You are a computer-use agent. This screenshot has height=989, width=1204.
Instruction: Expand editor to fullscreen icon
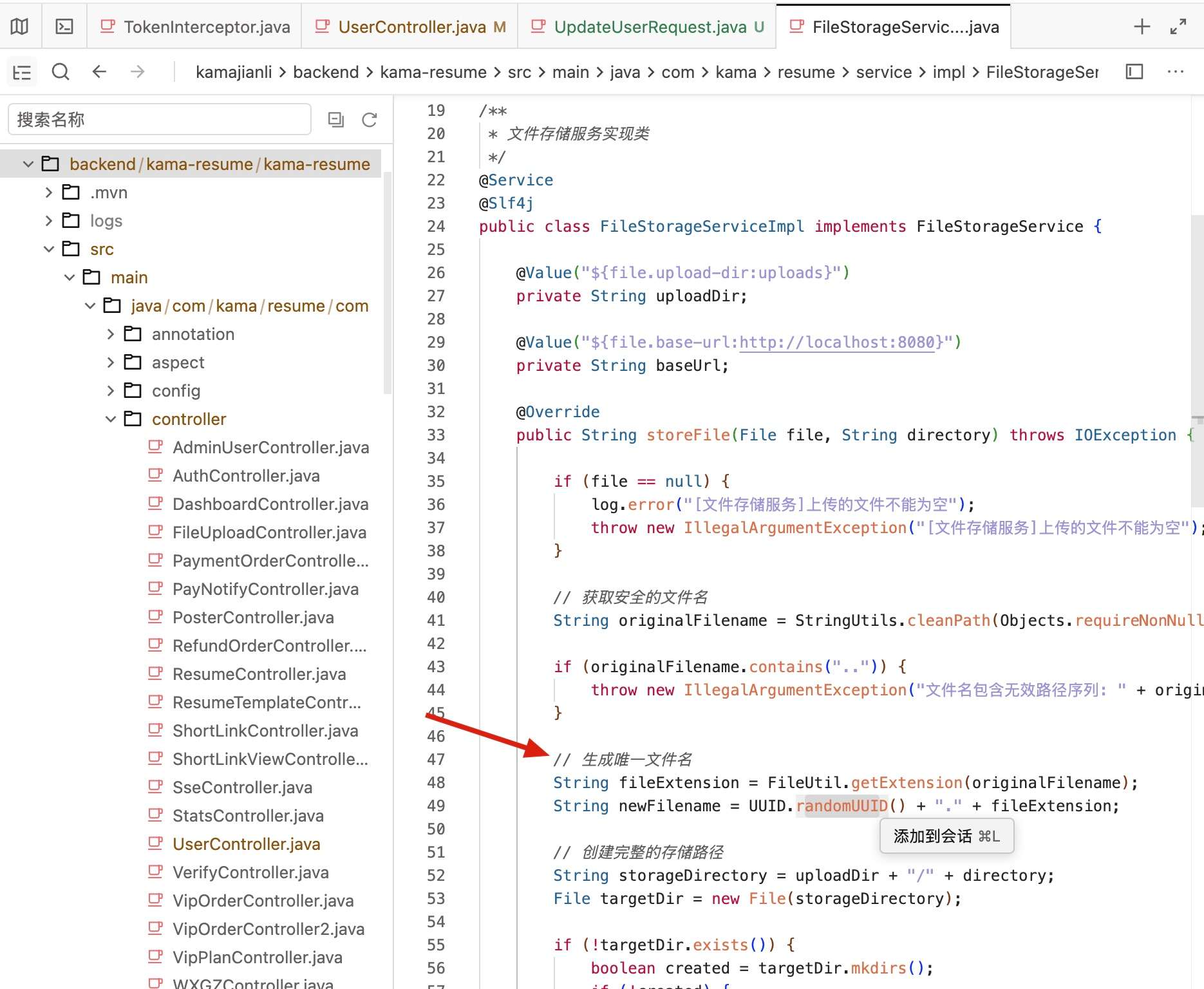1178,26
